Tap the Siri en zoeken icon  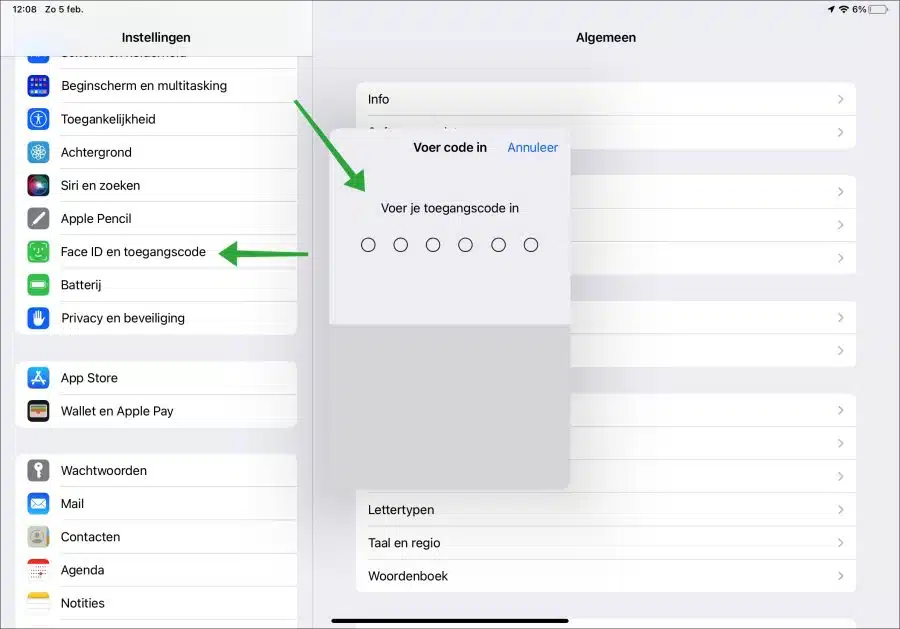38,185
